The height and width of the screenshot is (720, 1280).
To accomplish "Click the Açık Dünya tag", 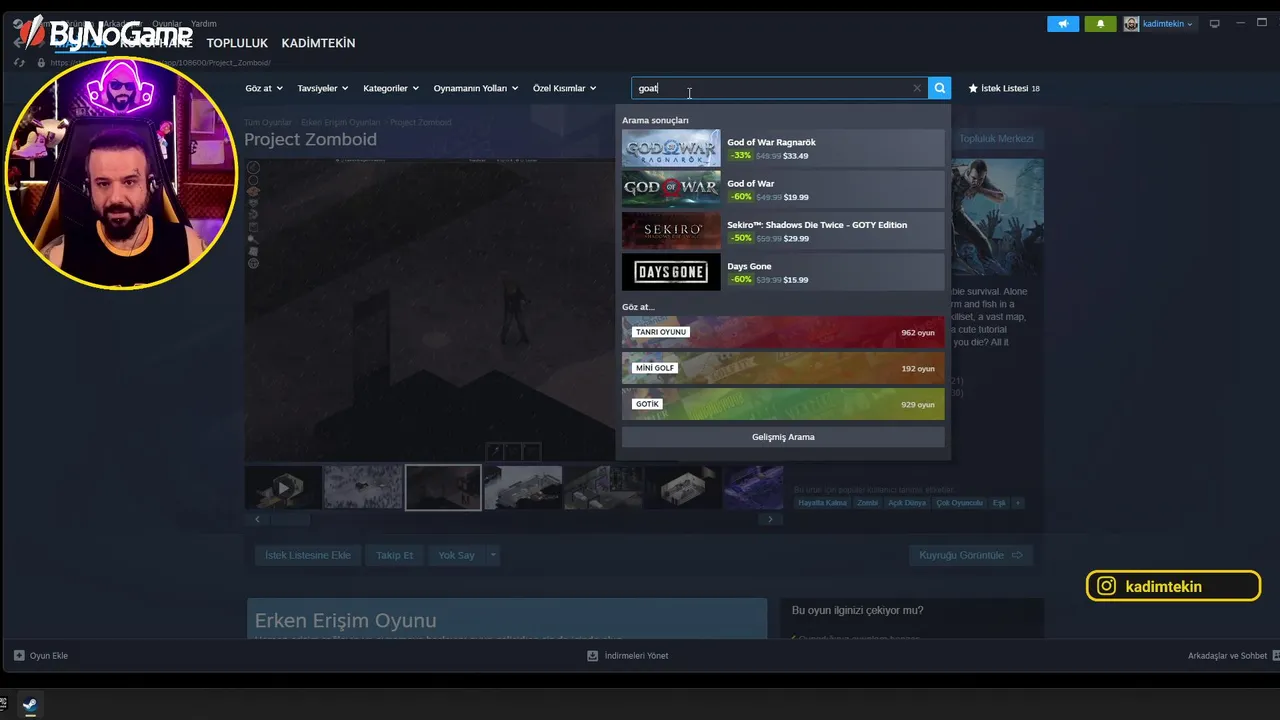I will 907,503.
